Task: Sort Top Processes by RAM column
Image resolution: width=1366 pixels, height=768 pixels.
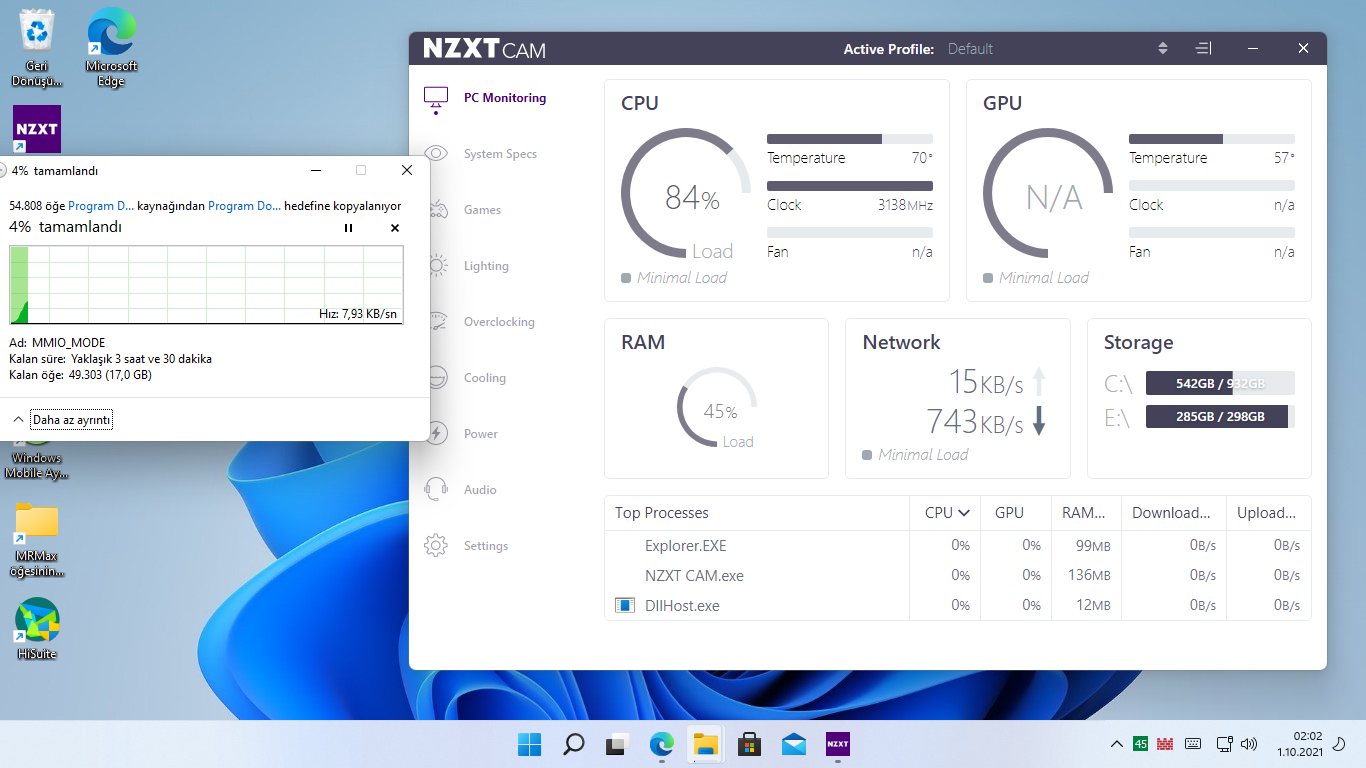Action: [1084, 513]
